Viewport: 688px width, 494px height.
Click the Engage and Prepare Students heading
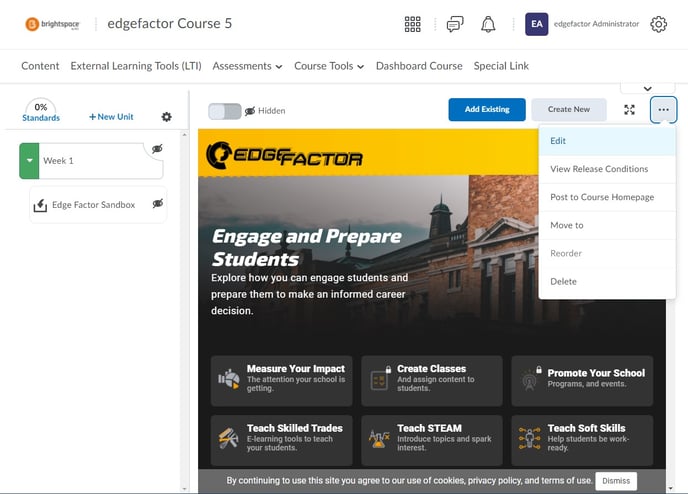306,248
